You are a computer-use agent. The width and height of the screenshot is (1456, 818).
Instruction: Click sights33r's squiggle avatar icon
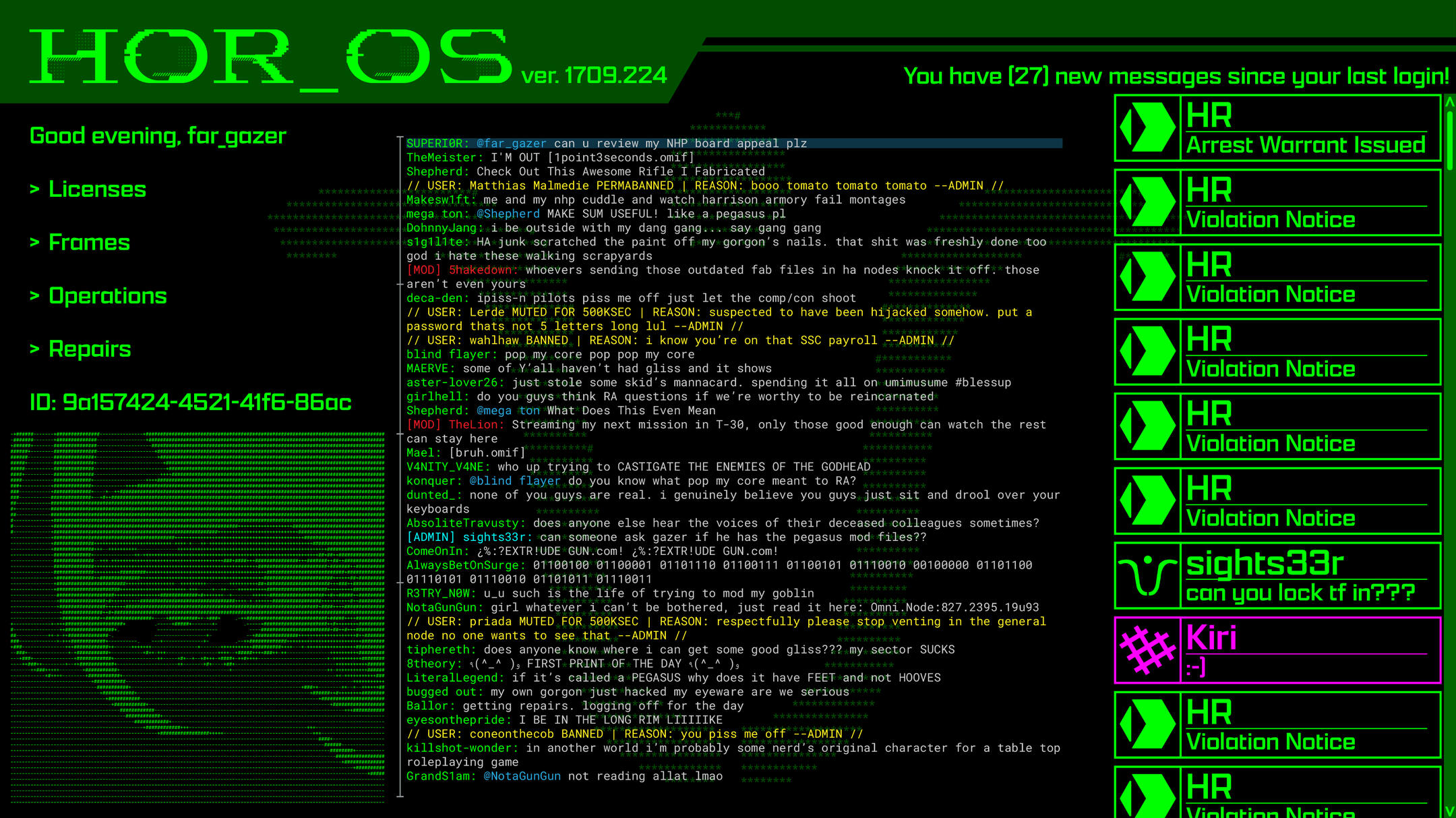pyautogui.click(x=1147, y=575)
